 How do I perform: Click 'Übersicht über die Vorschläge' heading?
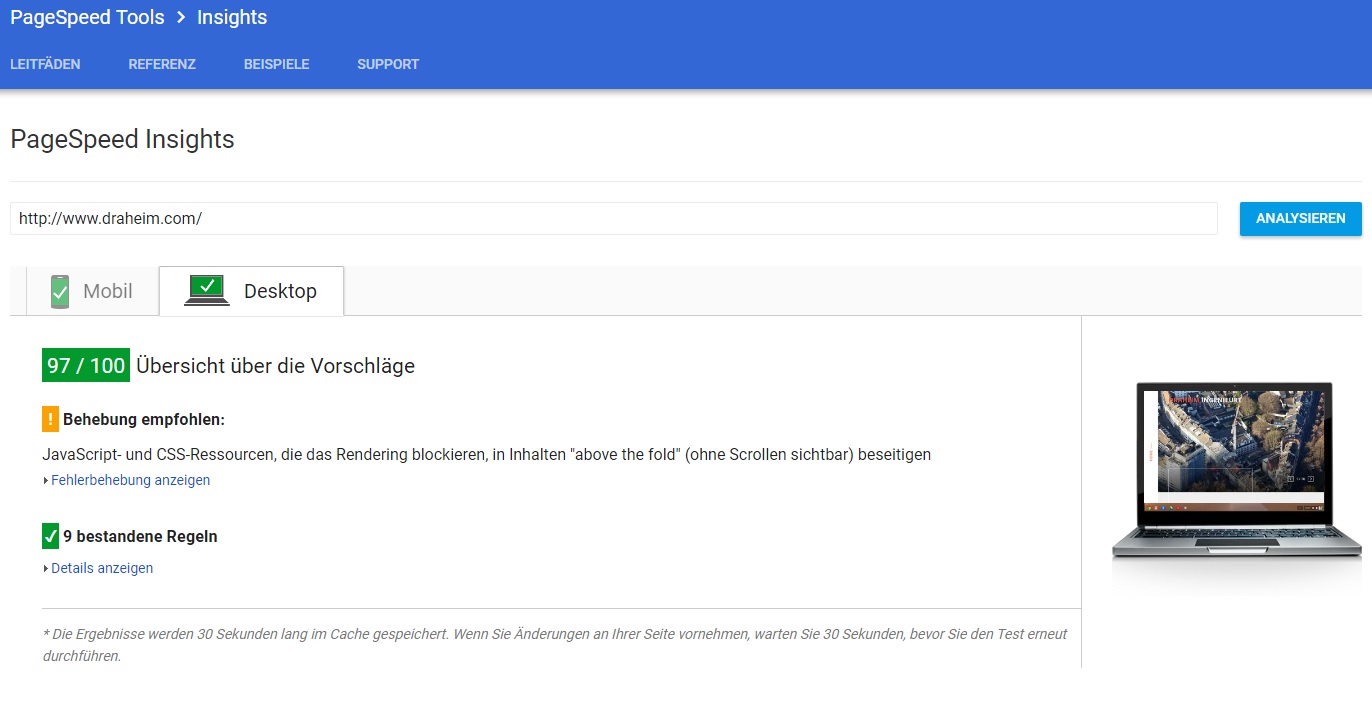[x=275, y=366]
